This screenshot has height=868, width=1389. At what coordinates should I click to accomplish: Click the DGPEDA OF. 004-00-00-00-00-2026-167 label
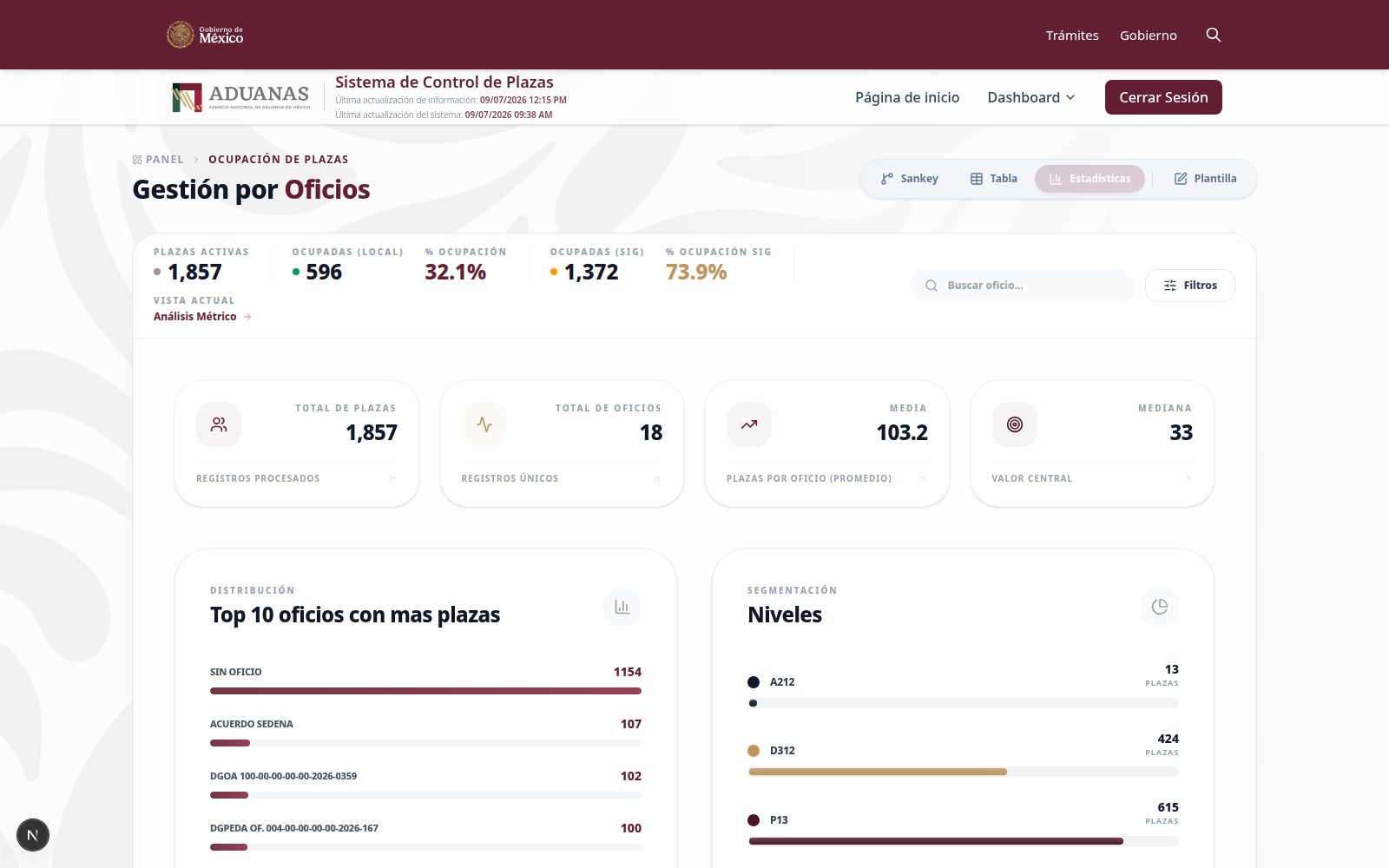tap(294, 828)
